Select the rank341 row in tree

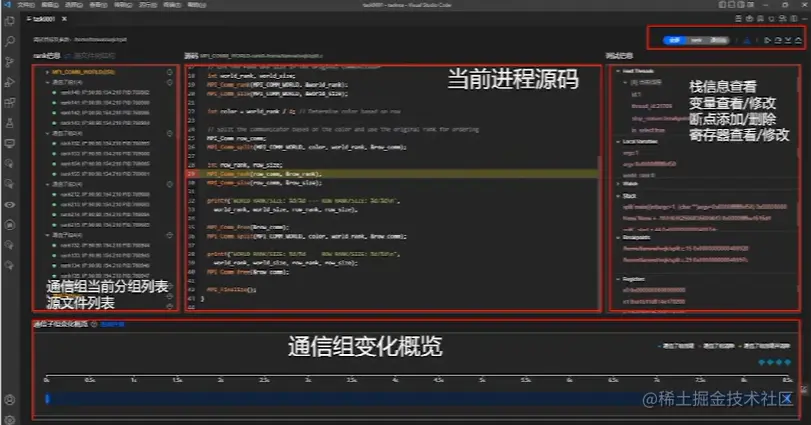click(105, 103)
